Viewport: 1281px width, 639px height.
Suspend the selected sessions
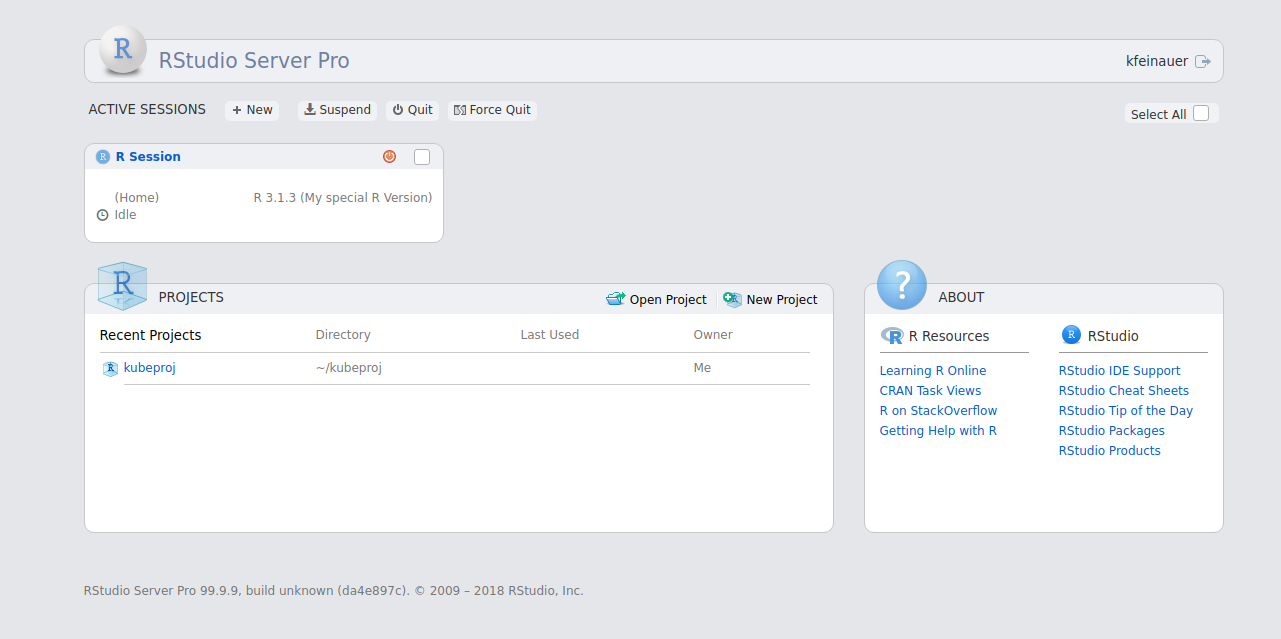tap(337, 110)
